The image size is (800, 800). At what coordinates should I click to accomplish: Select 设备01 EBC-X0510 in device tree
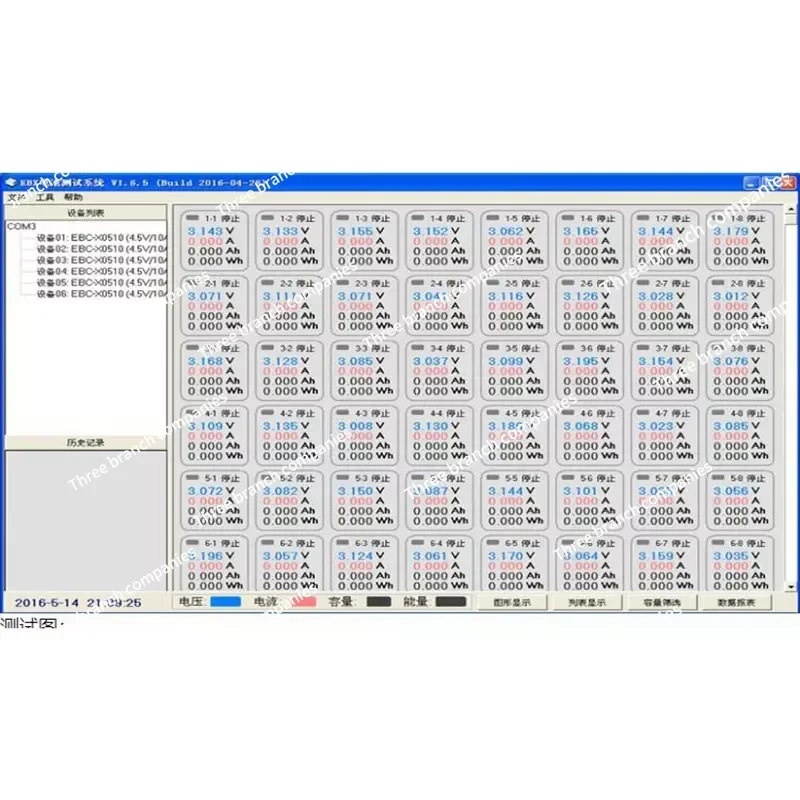(102, 238)
